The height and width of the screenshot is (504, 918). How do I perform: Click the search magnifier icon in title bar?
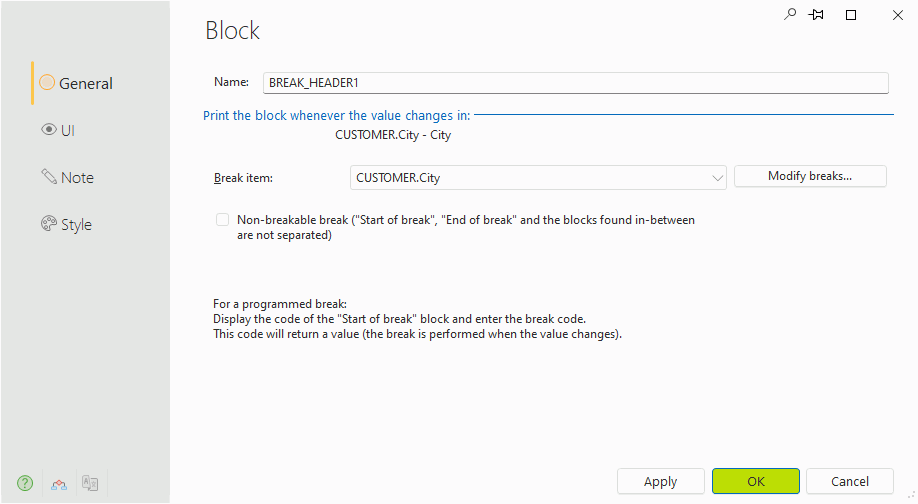(790, 14)
